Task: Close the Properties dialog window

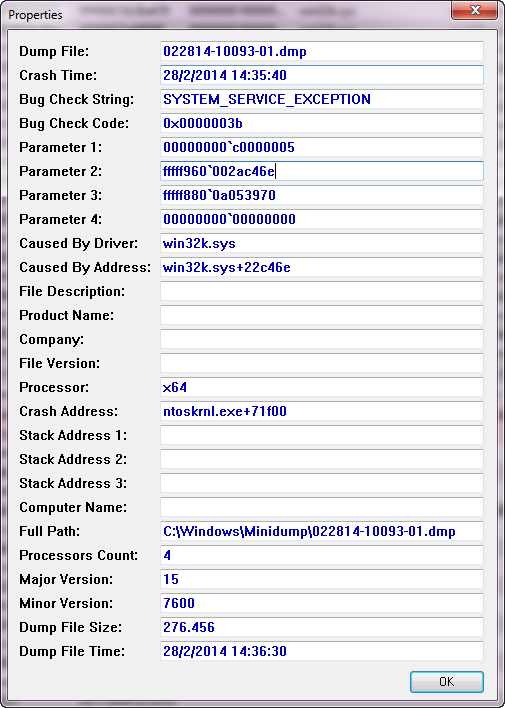Action: [475, 11]
